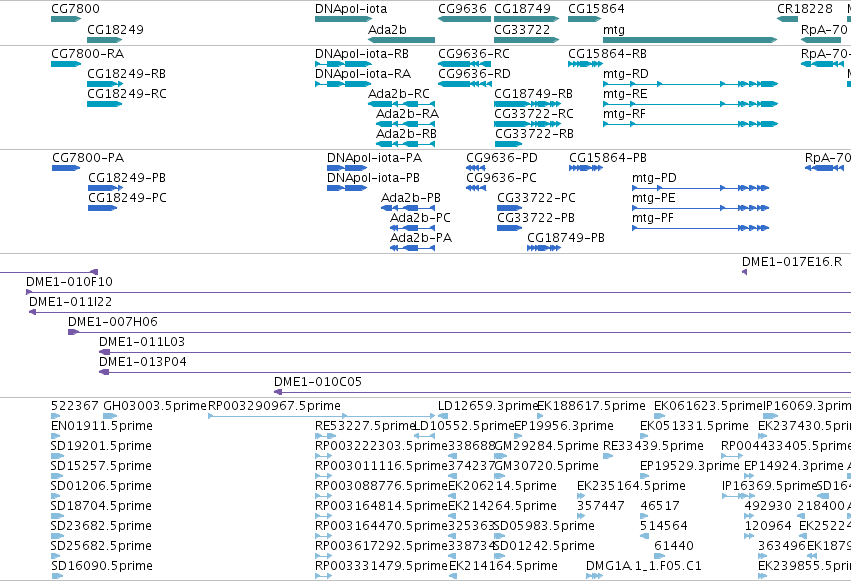Click protein CG15864-PB feature

[586, 168]
